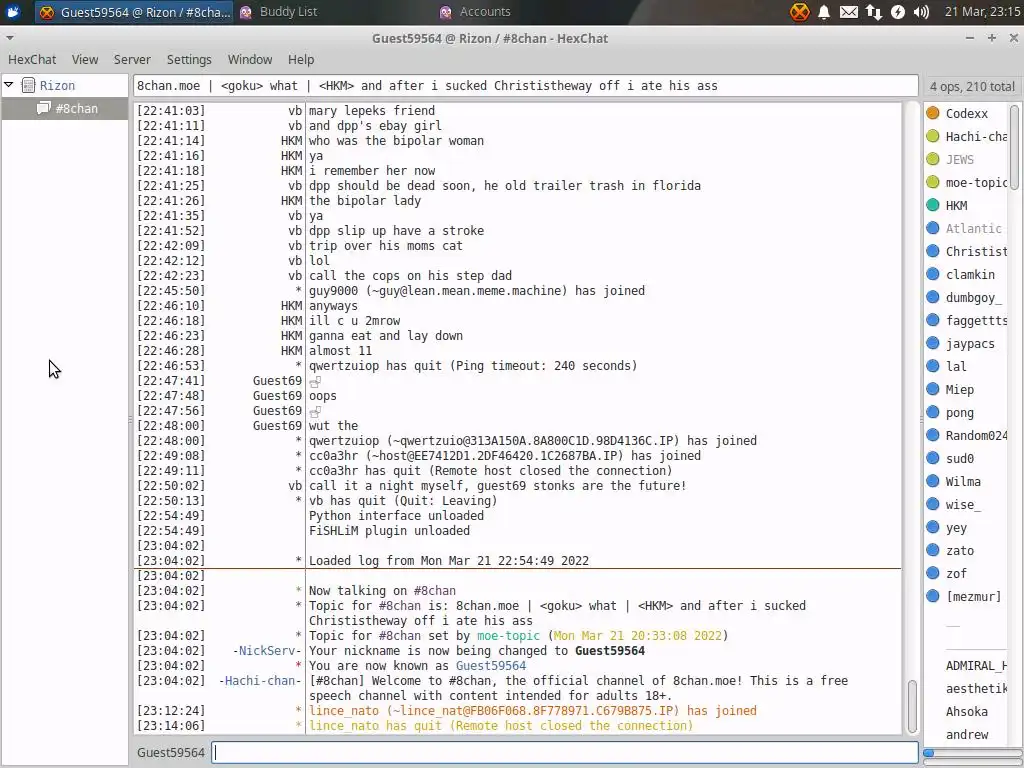Click the pong blue user dot

(933, 412)
